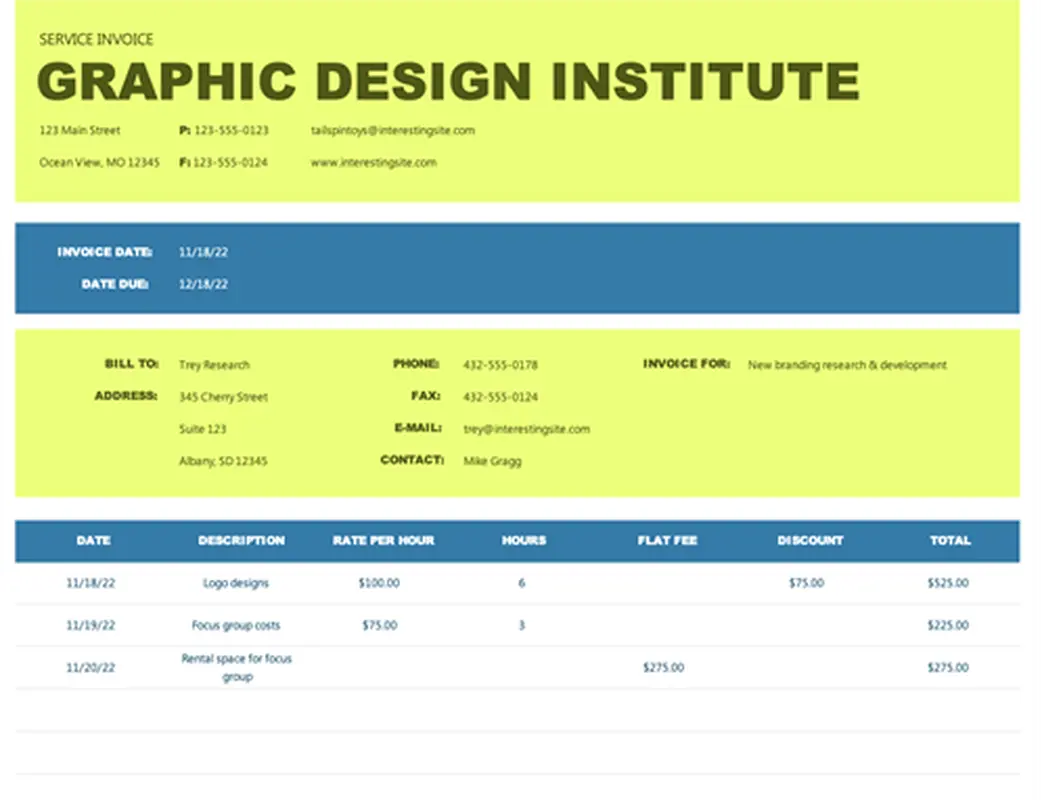The width and height of the screenshot is (1042, 800).
Task: Click the E-MAIL label
Action: (418, 427)
